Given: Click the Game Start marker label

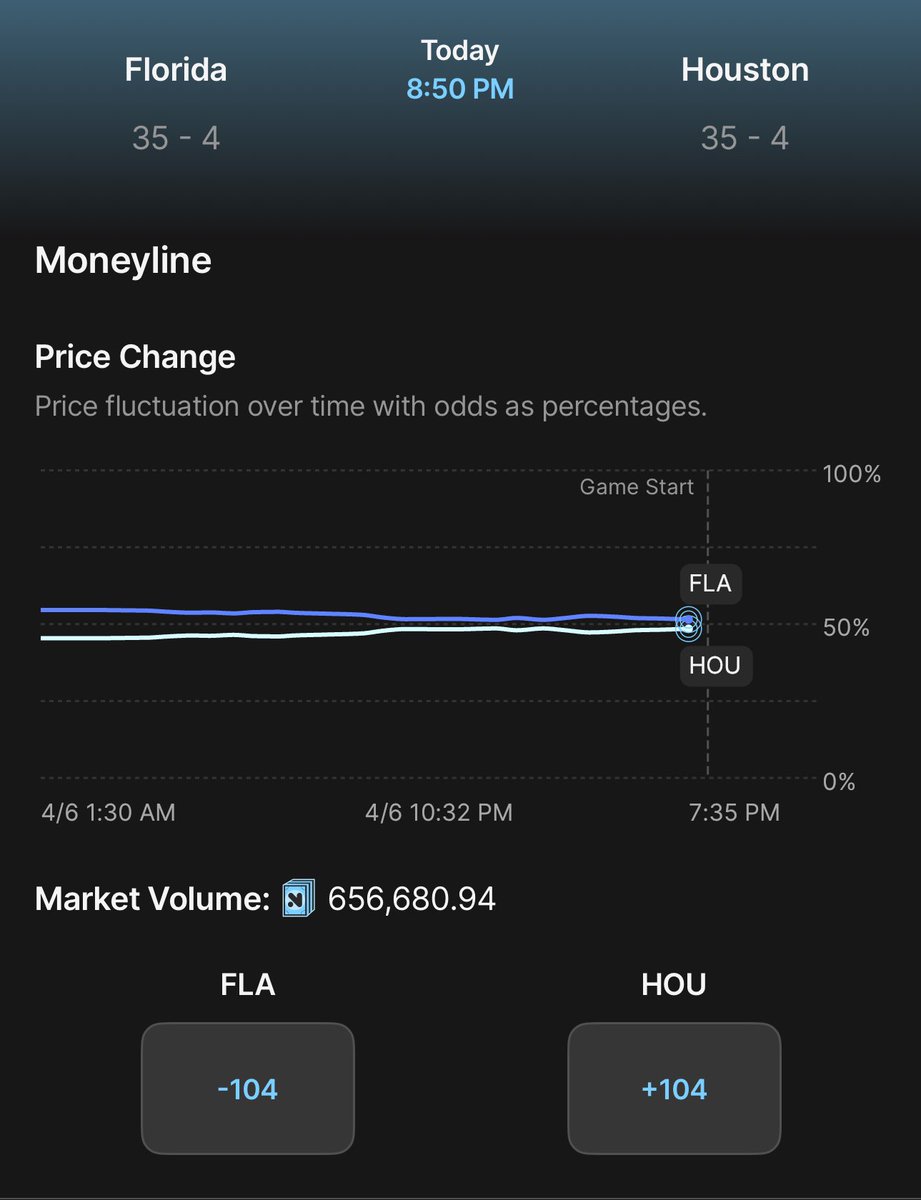Looking at the screenshot, I should tap(637, 488).
